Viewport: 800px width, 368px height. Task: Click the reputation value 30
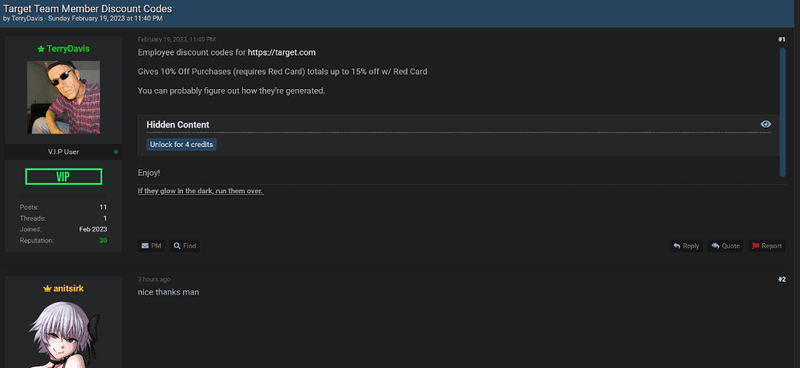(103, 240)
